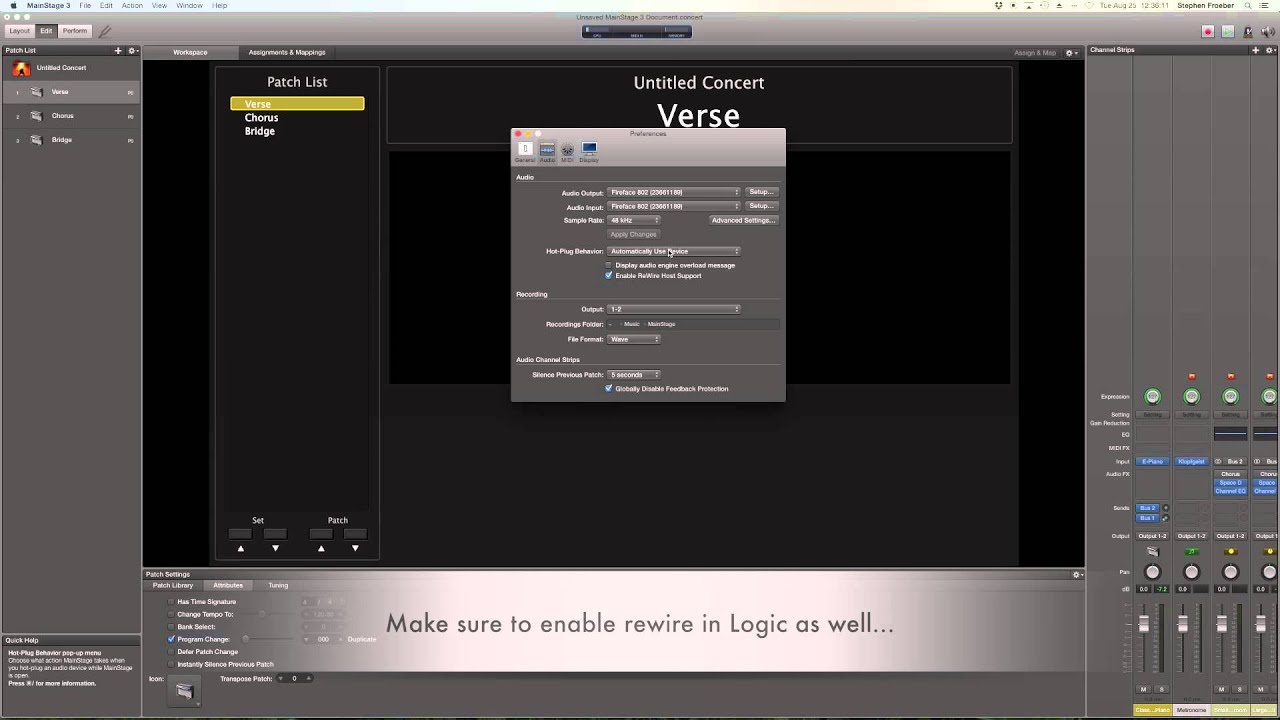Adjust the Metronome channel pan knob
The width and height of the screenshot is (1280, 720).
(1191, 572)
